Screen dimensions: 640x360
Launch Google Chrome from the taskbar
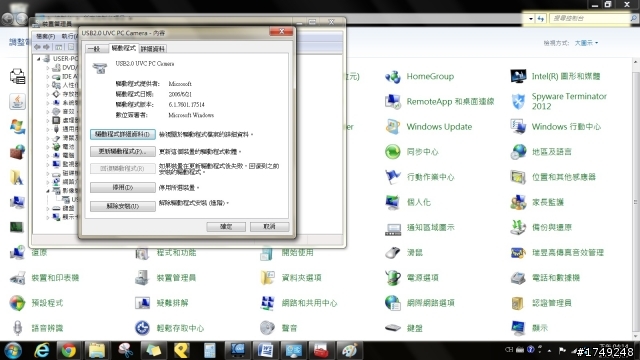[69, 350]
